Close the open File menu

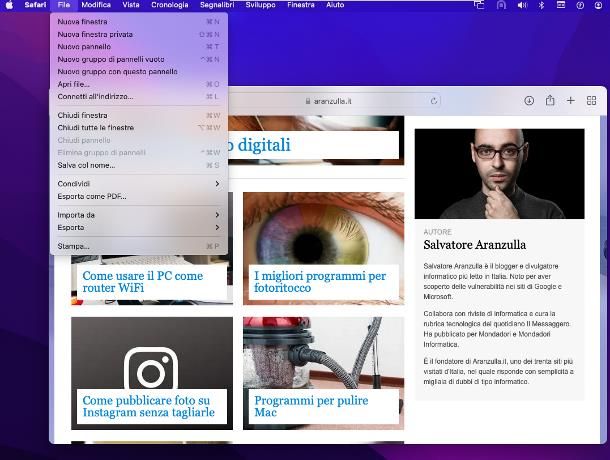63,5
